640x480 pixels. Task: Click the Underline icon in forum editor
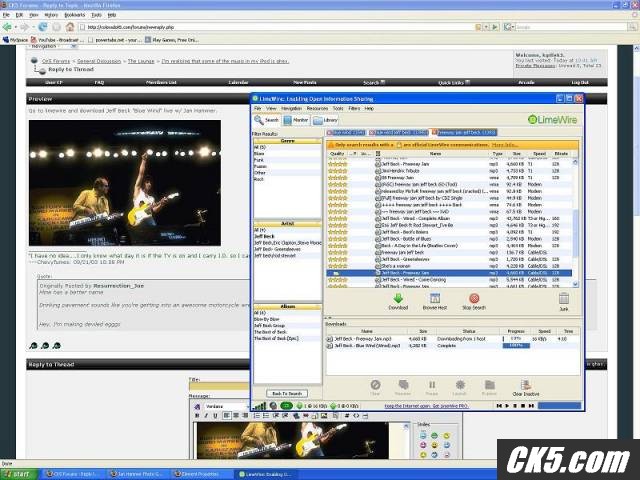(215, 416)
